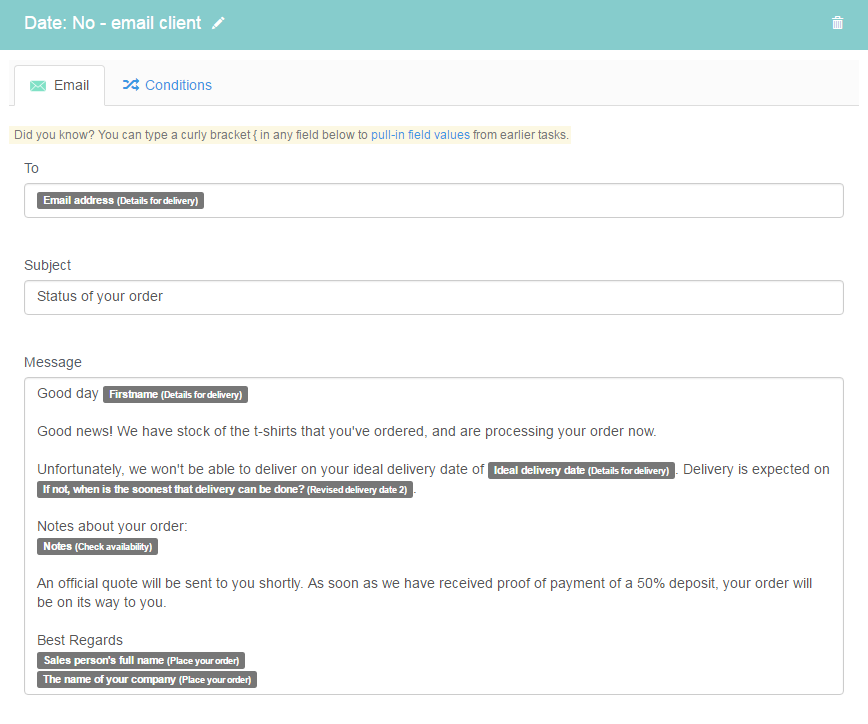The width and height of the screenshot is (868, 724).
Task: Click the 'Date: No - email client' title
Action: click(x=112, y=23)
